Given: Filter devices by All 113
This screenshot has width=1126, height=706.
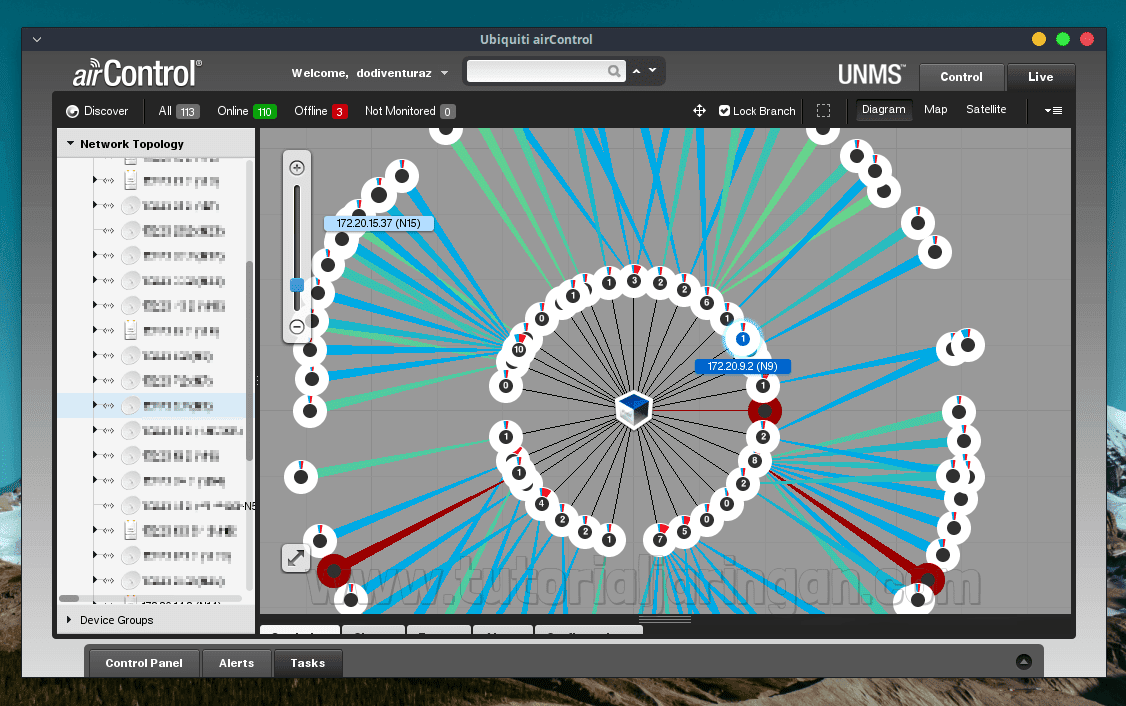Looking at the screenshot, I should coord(179,111).
